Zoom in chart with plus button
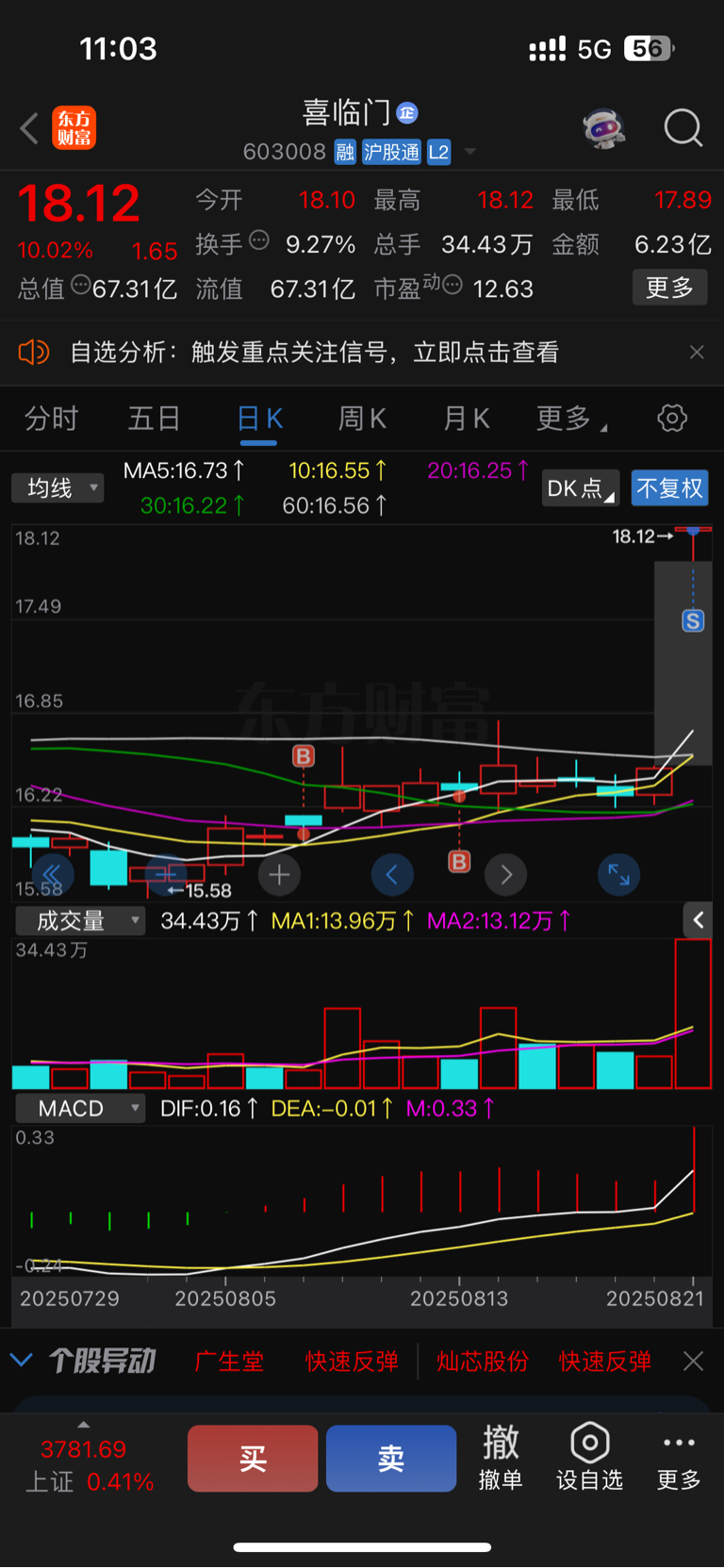This screenshot has height=1568, width=724. (x=279, y=875)
